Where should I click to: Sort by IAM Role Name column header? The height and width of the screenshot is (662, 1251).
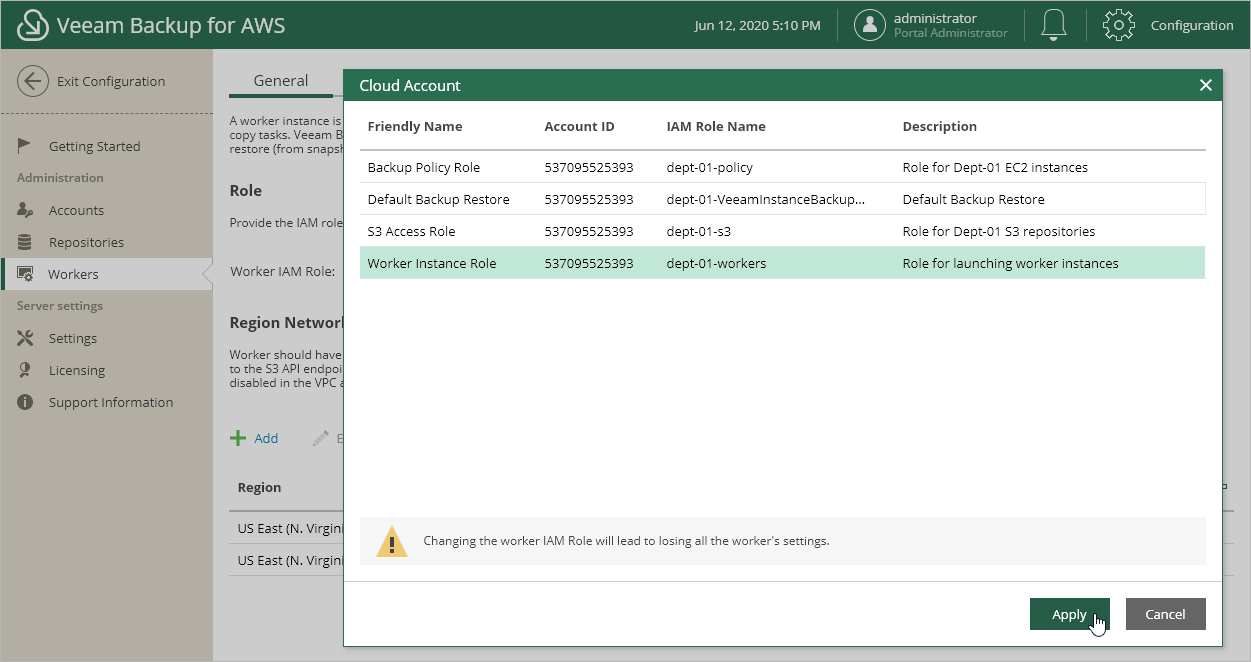point(716,126)
